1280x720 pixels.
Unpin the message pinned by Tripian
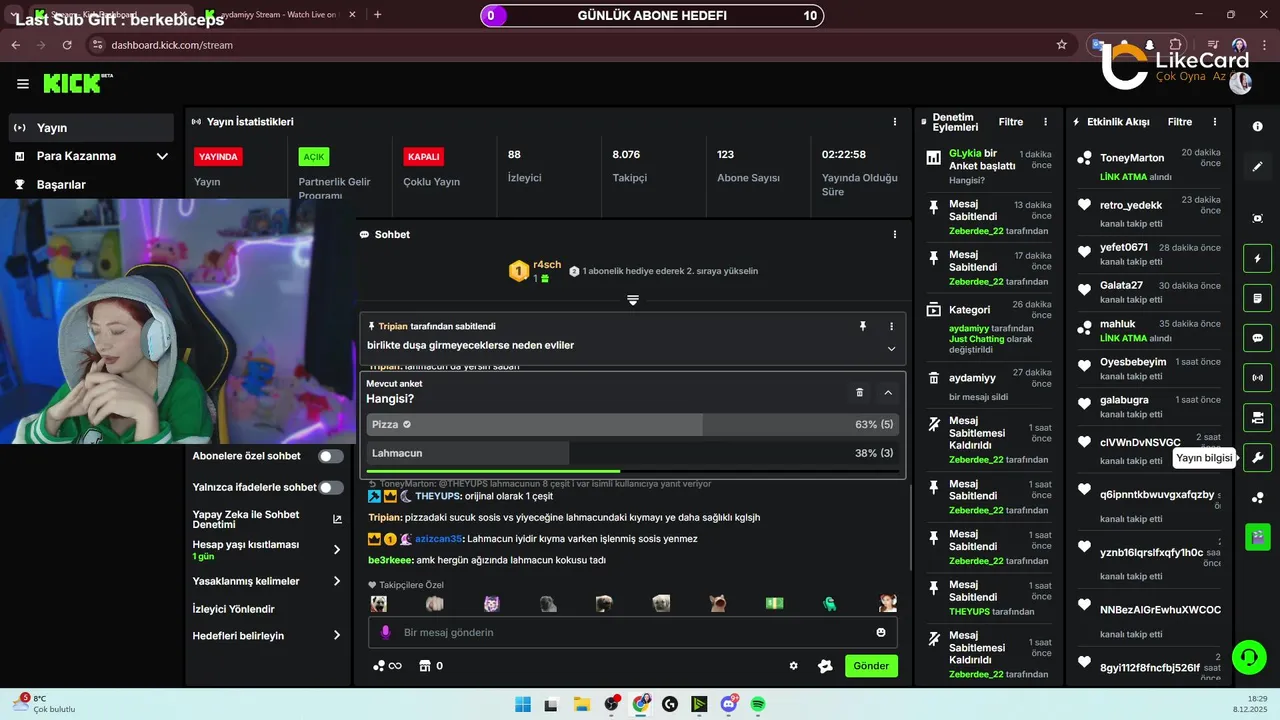point(863,326)
